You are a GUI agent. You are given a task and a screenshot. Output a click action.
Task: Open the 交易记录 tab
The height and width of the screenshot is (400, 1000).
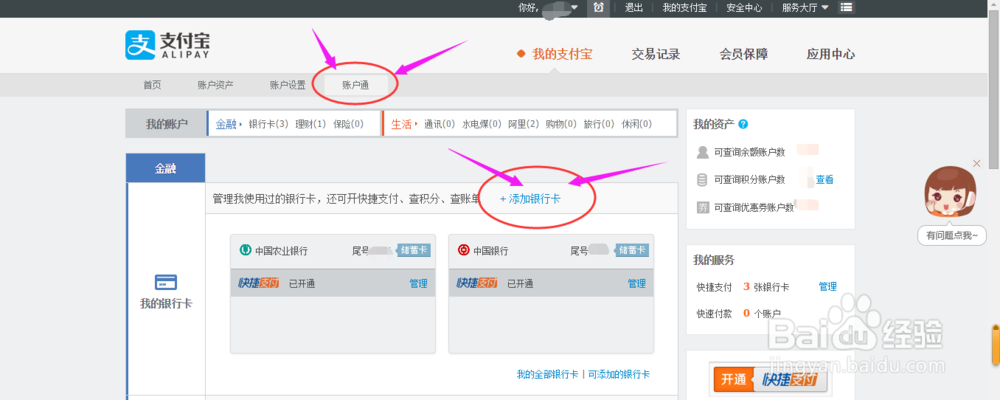tap(656, 54)
